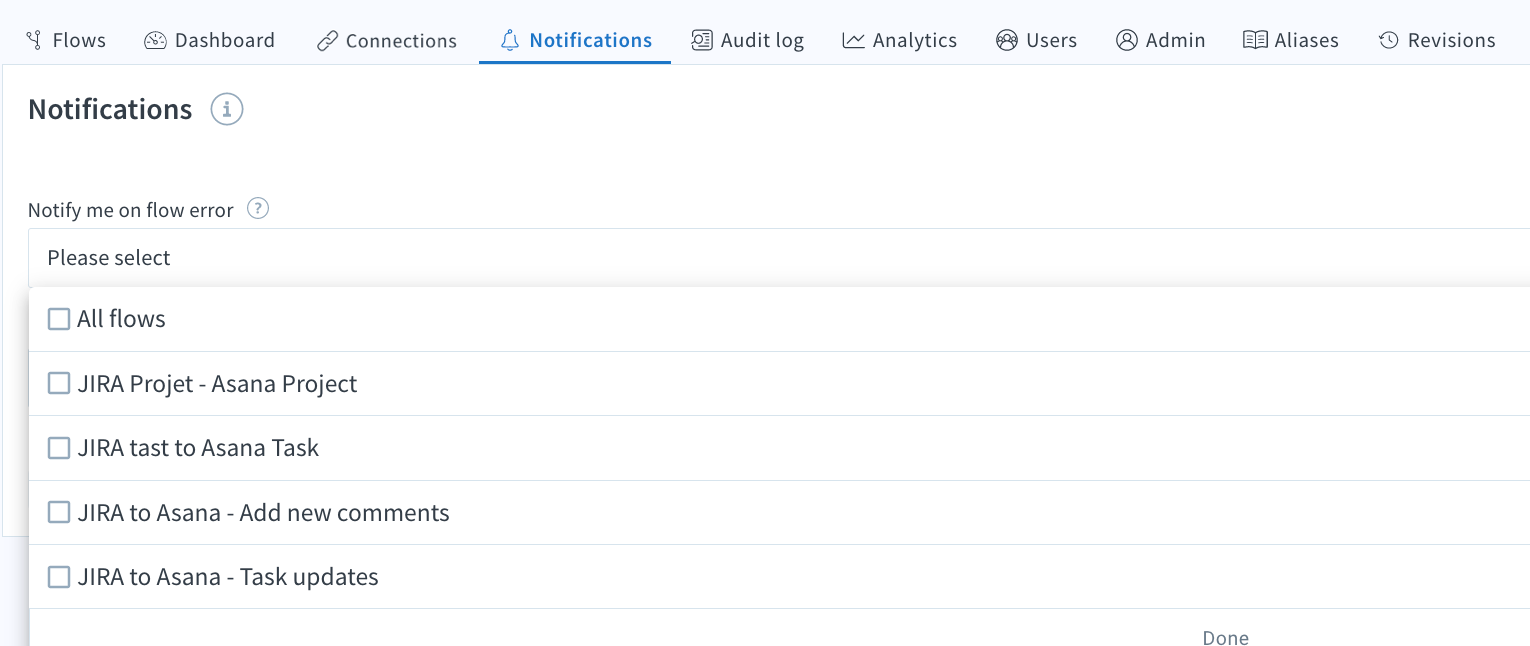1530x646 pixels.
Task: Select JIRA to Asana - Add new comments label
Action: click(263, 513)
